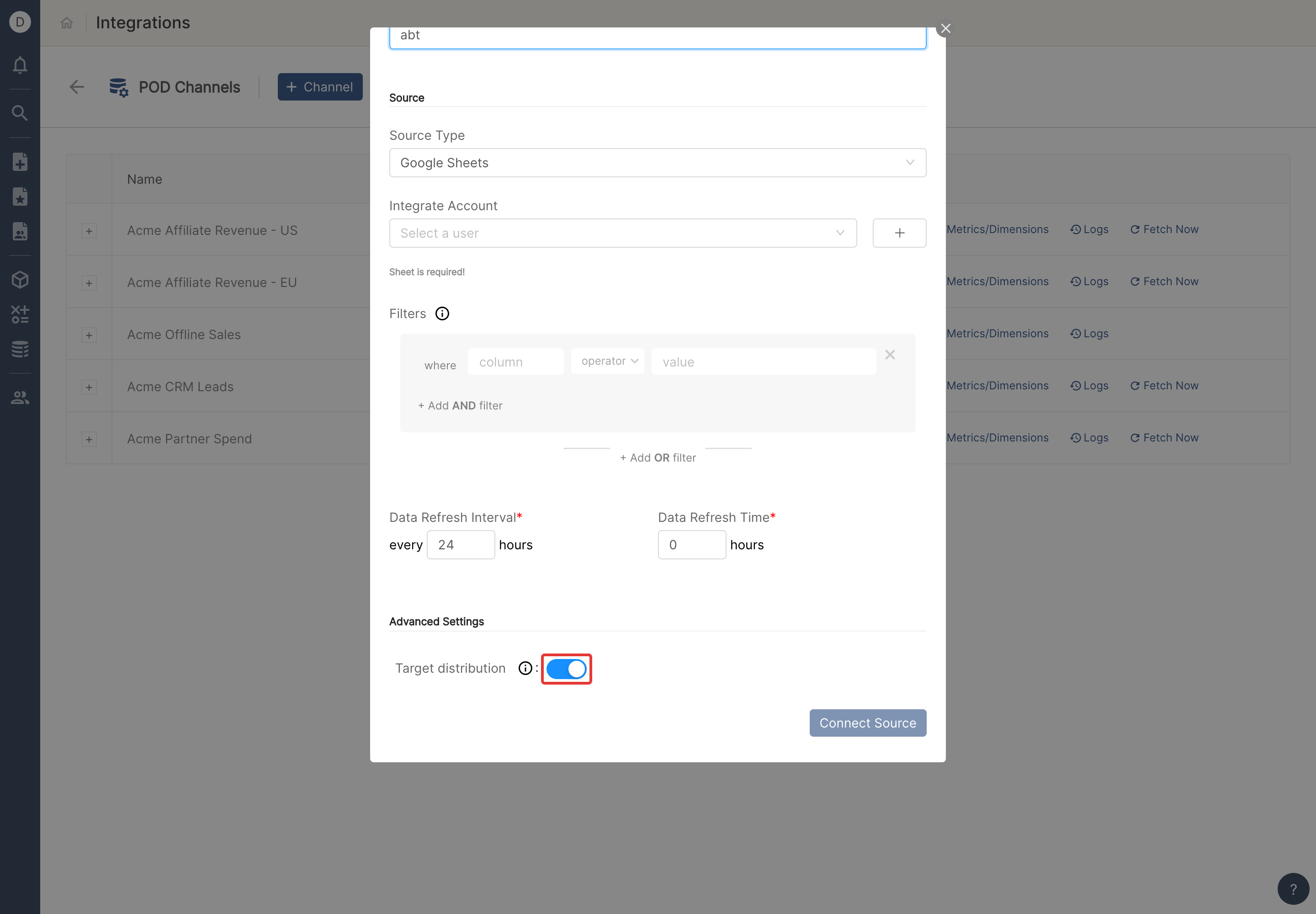Click the Data Refresh Time hours field

[692, 545]
